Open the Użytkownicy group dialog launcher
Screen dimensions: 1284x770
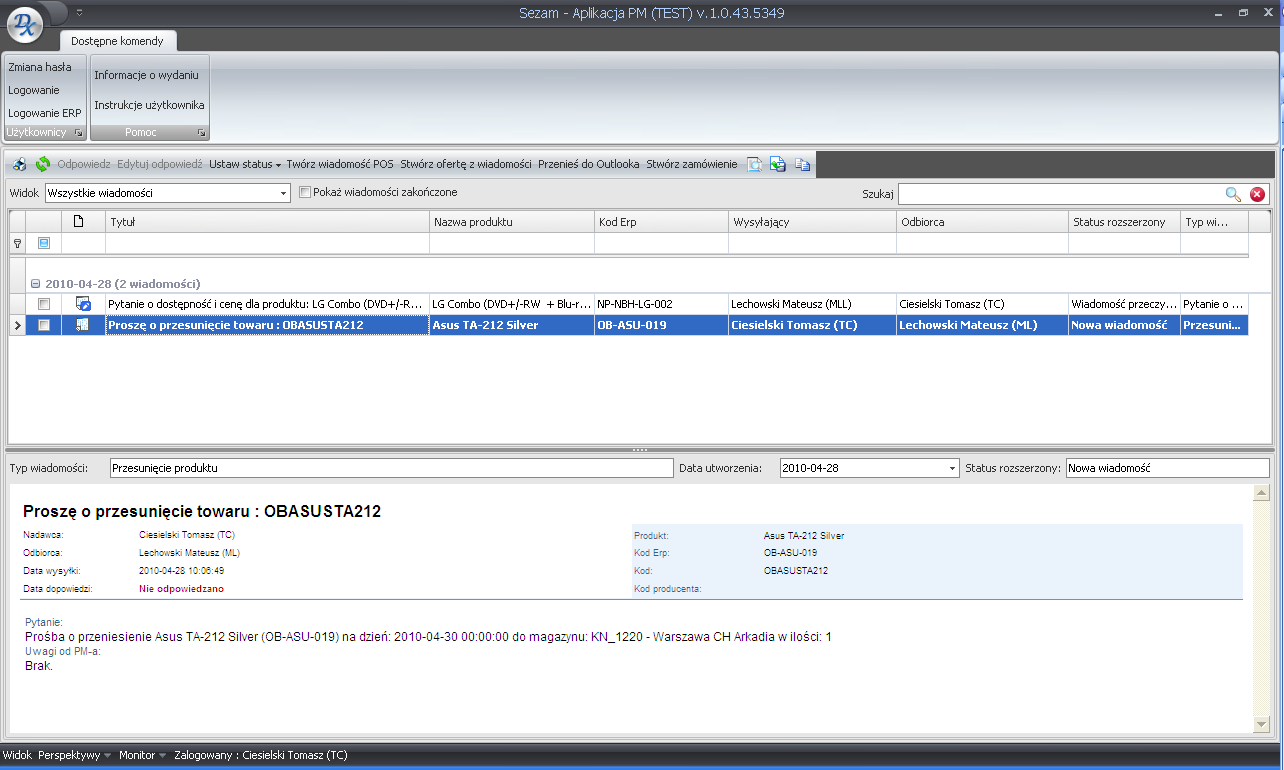(x=79, y=133)
